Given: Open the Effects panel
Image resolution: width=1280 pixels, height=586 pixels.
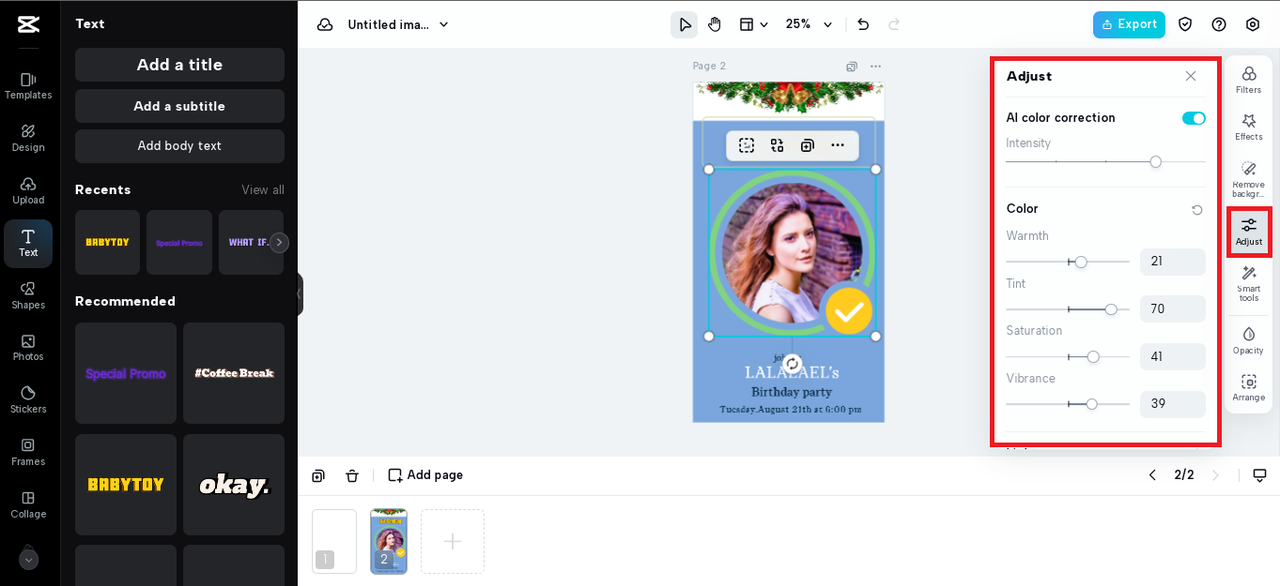Looking at the screenshot, I should point(1248,127).
